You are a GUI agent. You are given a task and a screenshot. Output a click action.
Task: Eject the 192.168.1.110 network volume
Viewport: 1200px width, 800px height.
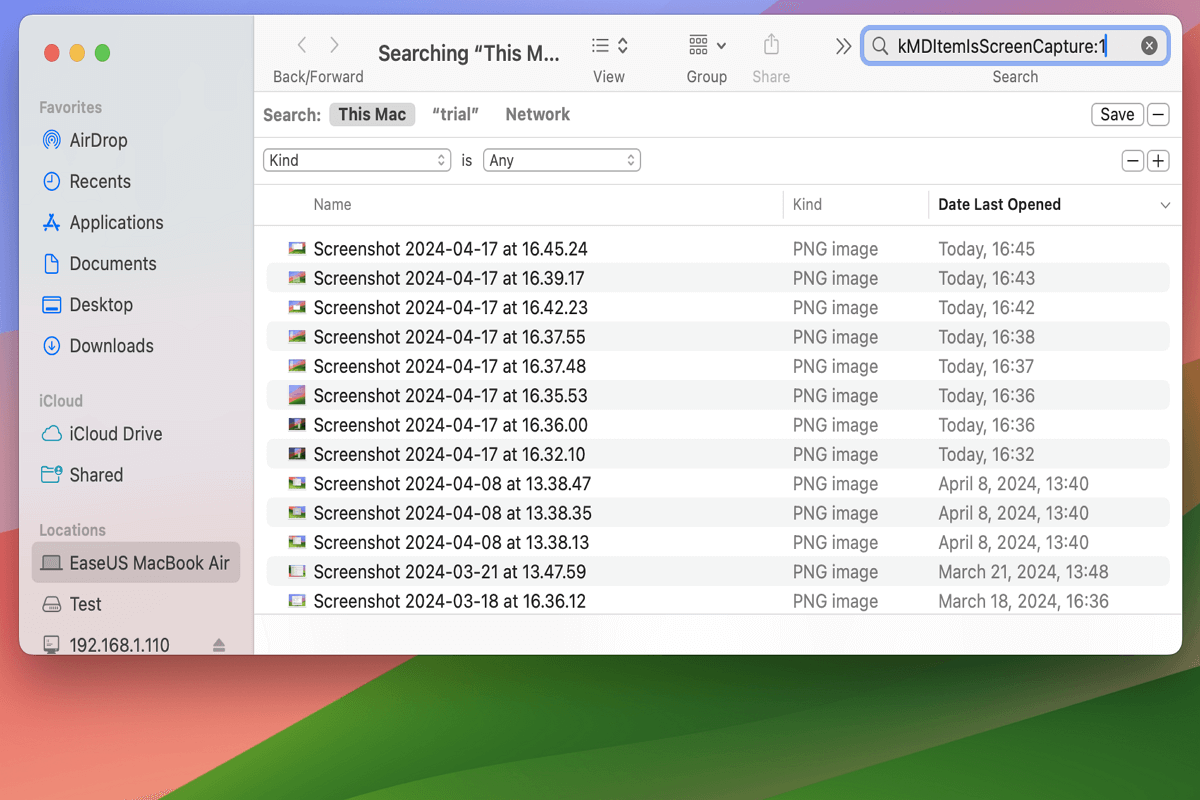[x=217, y=644]
